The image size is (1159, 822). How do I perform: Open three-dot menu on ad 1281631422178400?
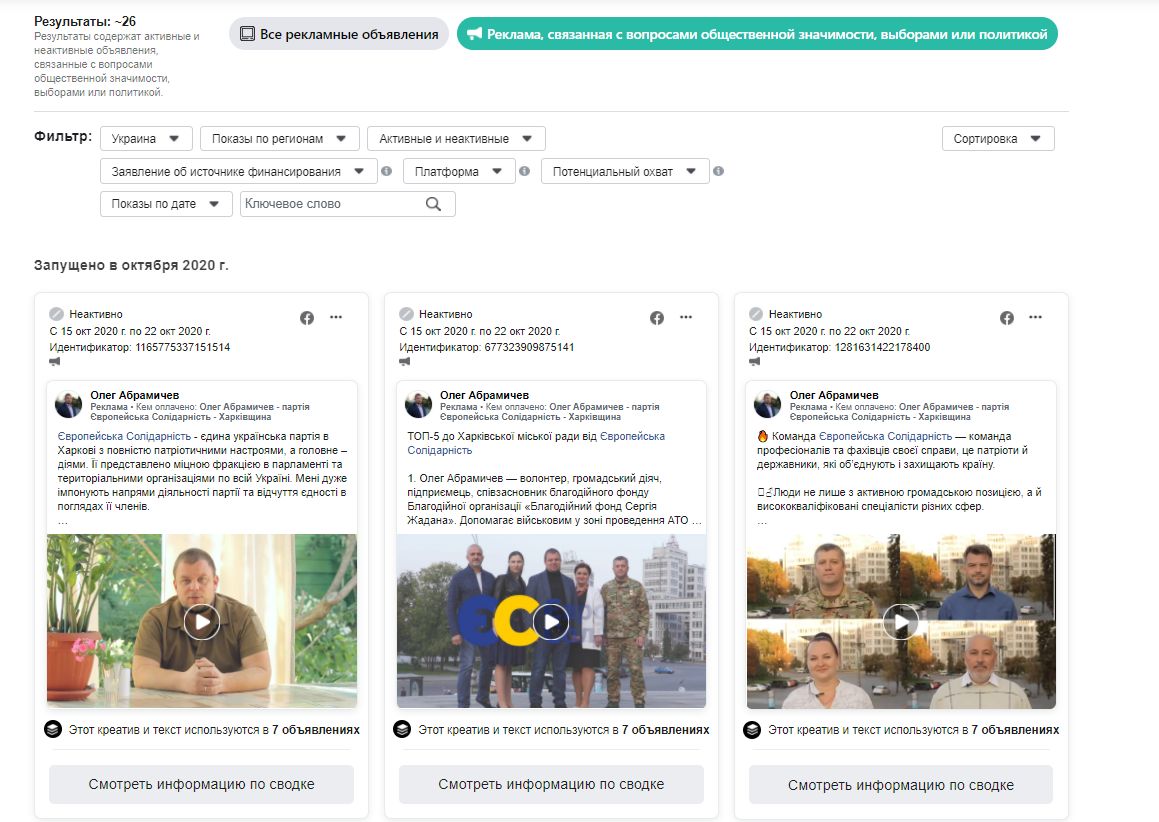click(x=1036, y=317)
